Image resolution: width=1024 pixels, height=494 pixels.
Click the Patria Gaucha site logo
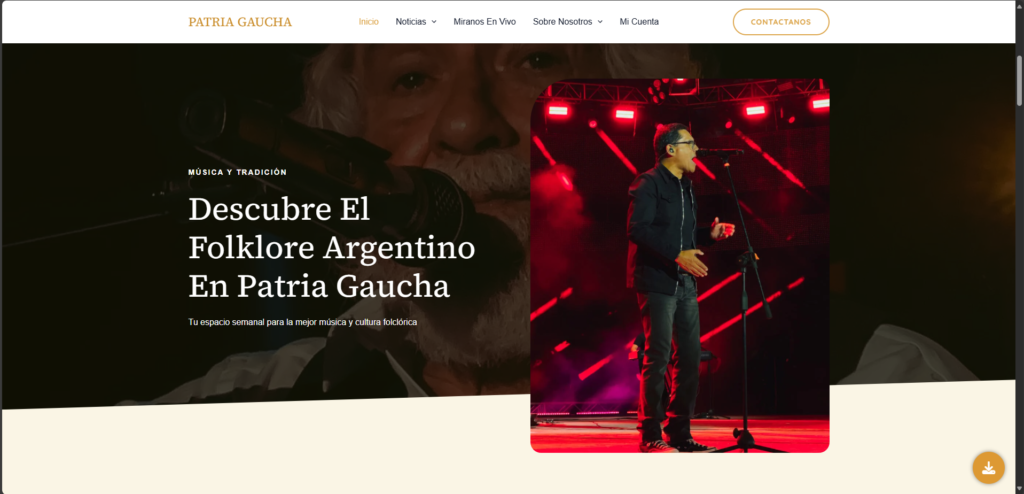click(240, 22)
